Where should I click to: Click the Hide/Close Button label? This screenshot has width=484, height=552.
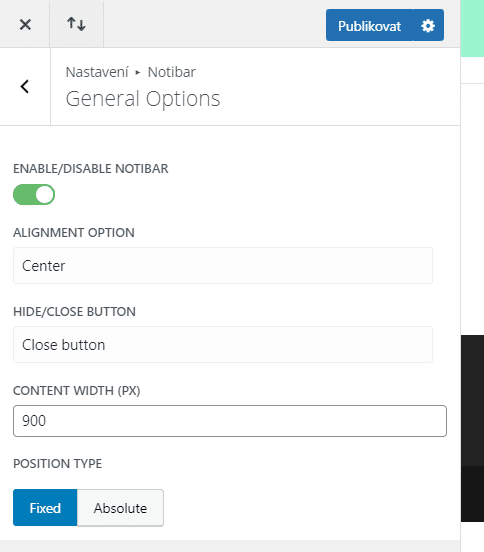pos(74,312)
